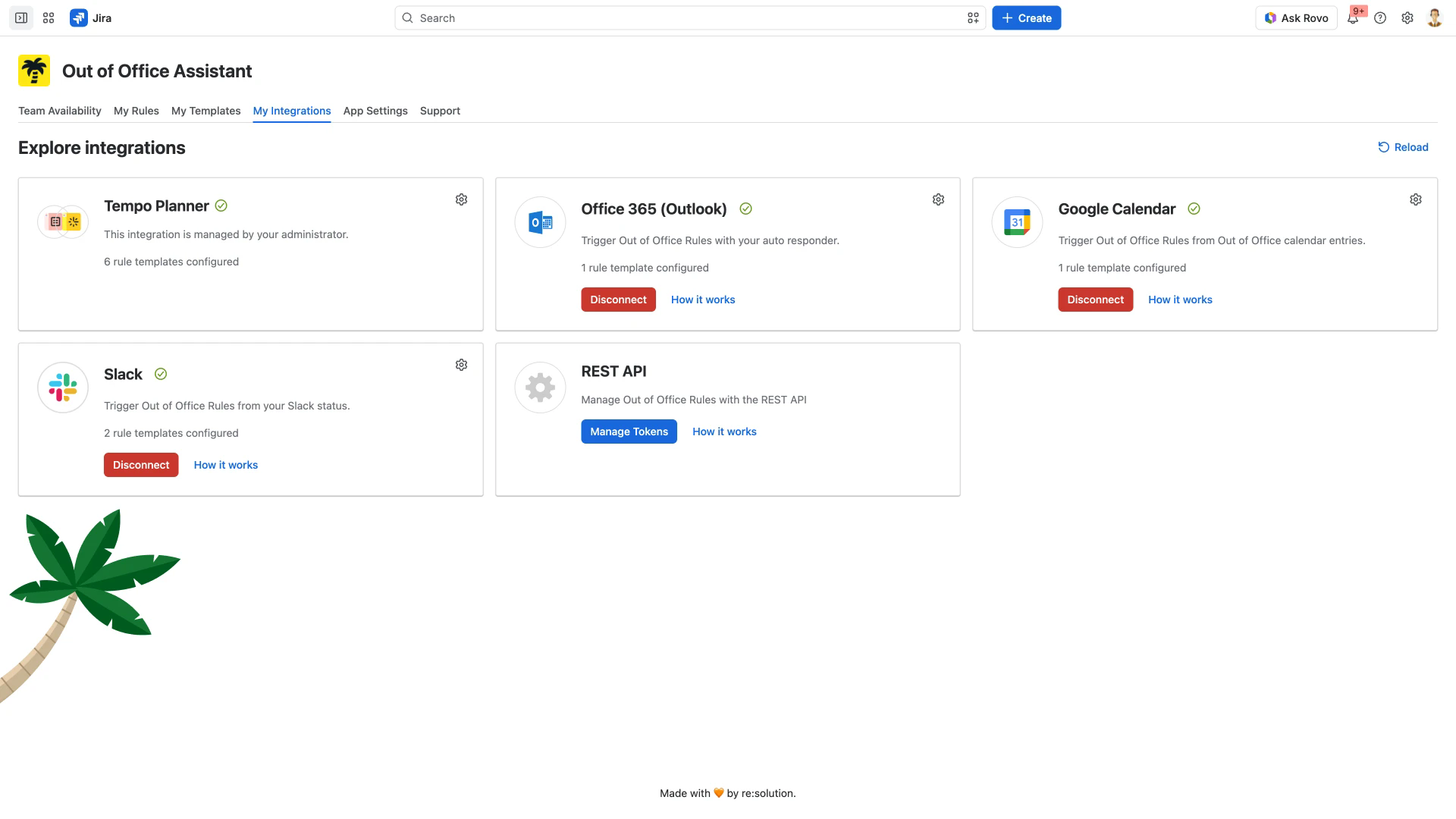
Task: Switch to My Rules tab
Action: pos(136,111)
